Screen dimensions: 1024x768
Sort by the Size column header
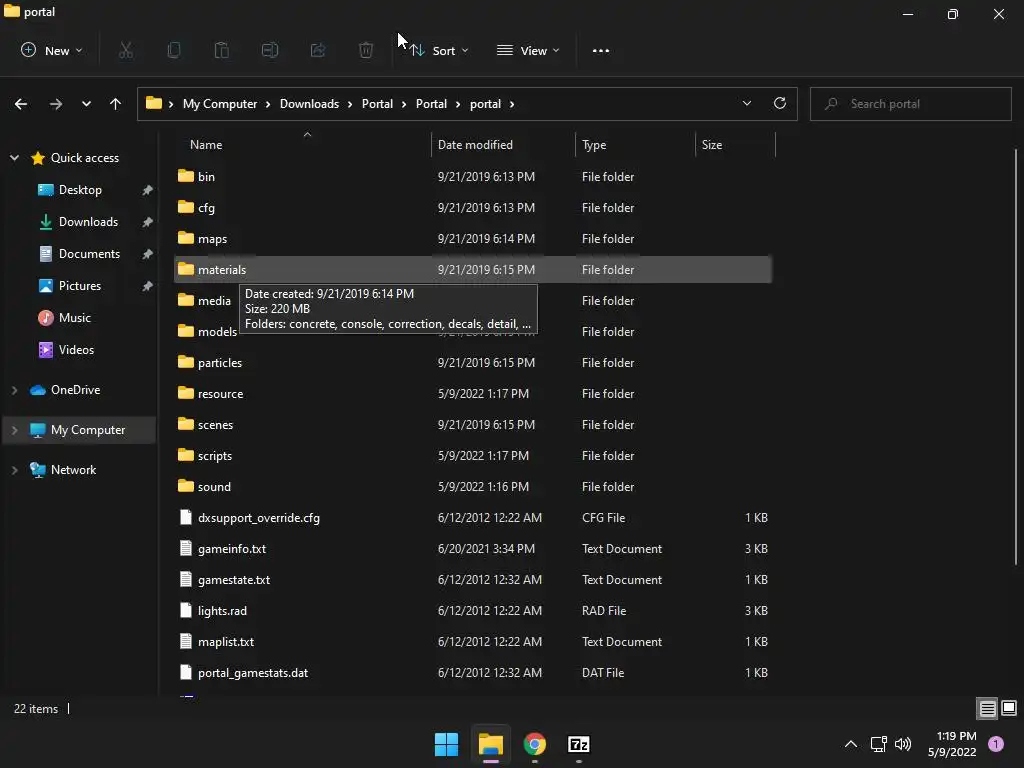735,144
